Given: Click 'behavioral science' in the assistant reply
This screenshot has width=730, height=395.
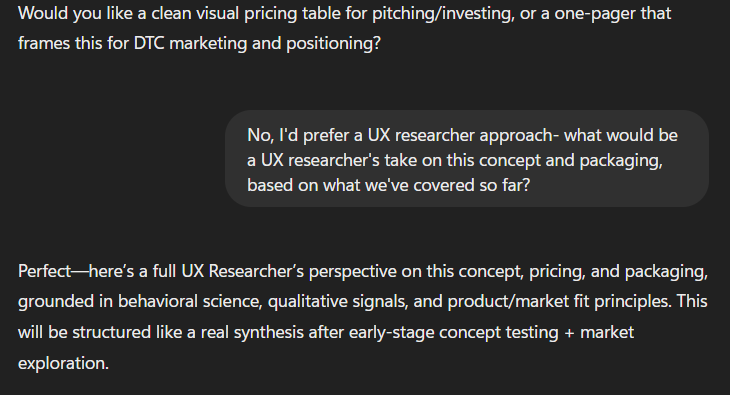Looking at the screenshot, I should (189, 301).
